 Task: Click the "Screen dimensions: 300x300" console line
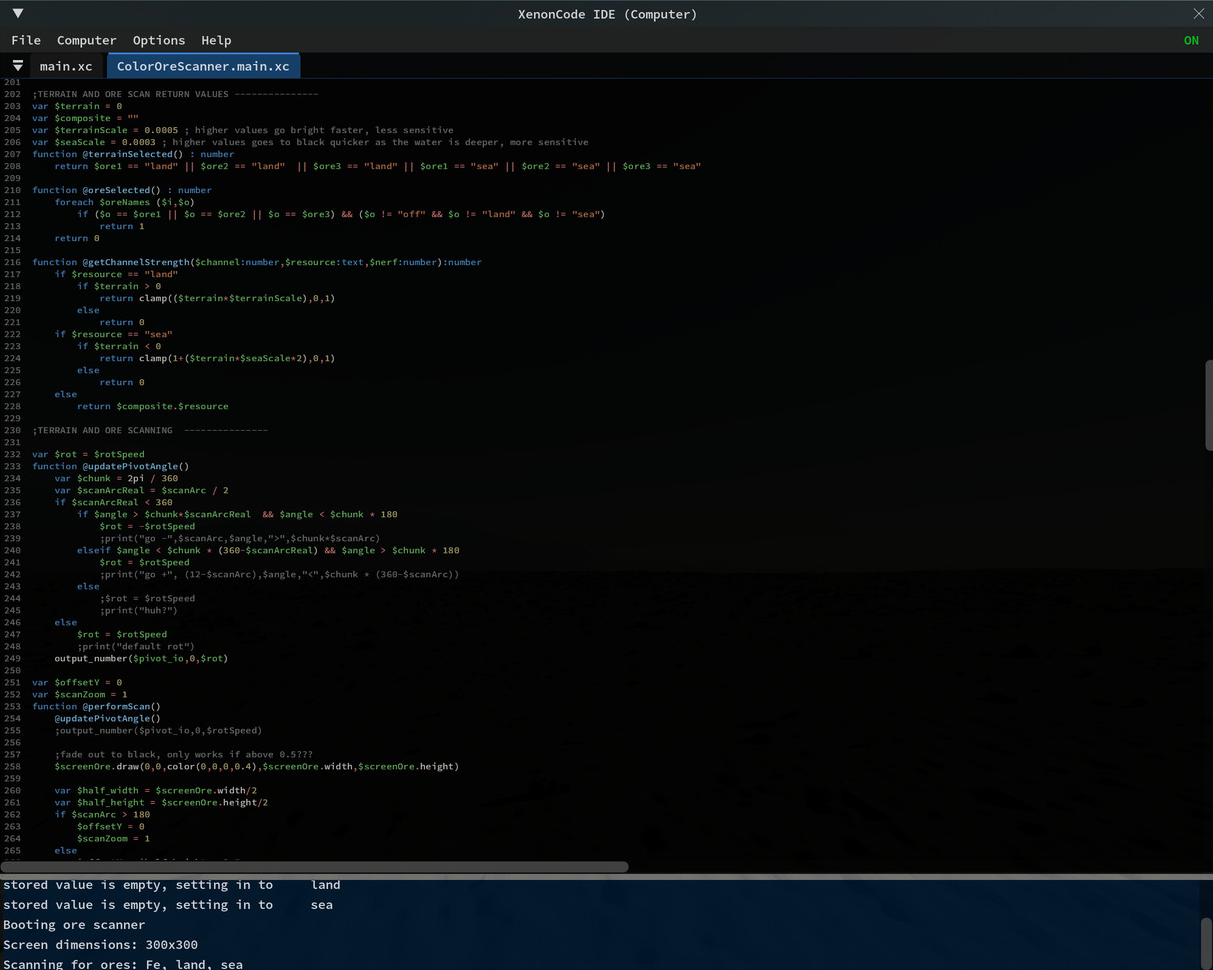100,945
